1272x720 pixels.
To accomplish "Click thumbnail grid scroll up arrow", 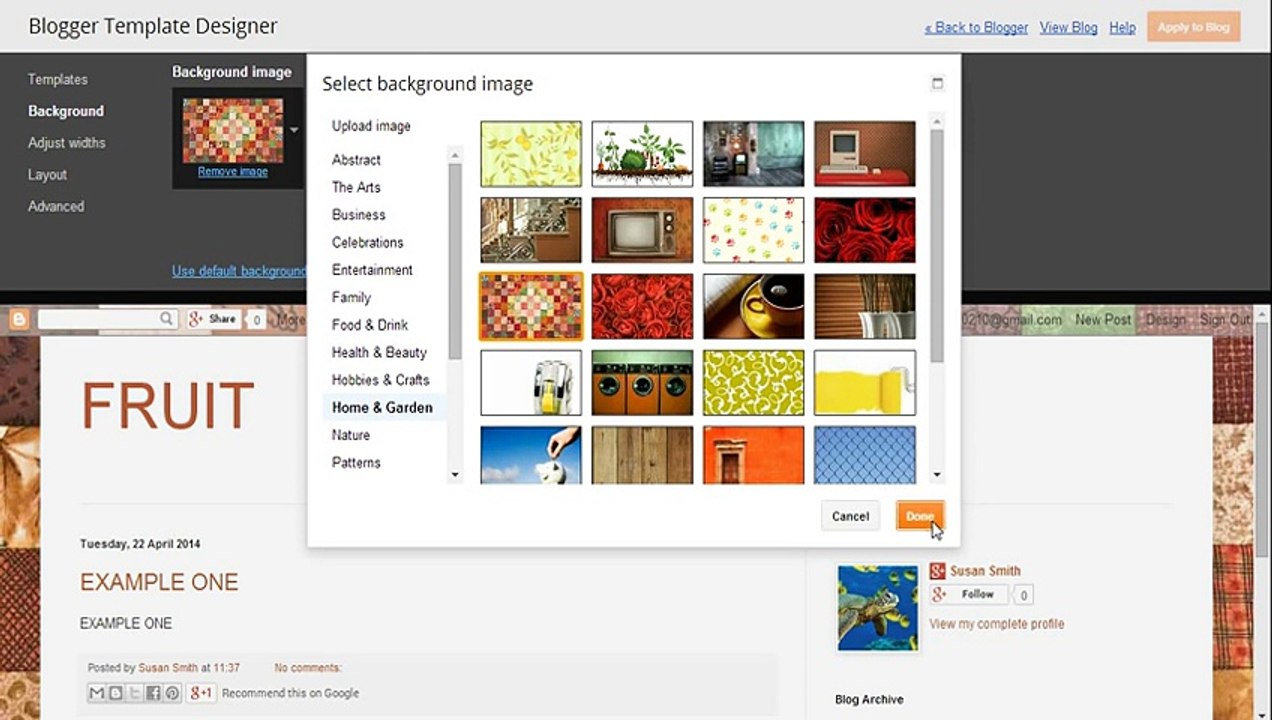I will coord(937,122).
